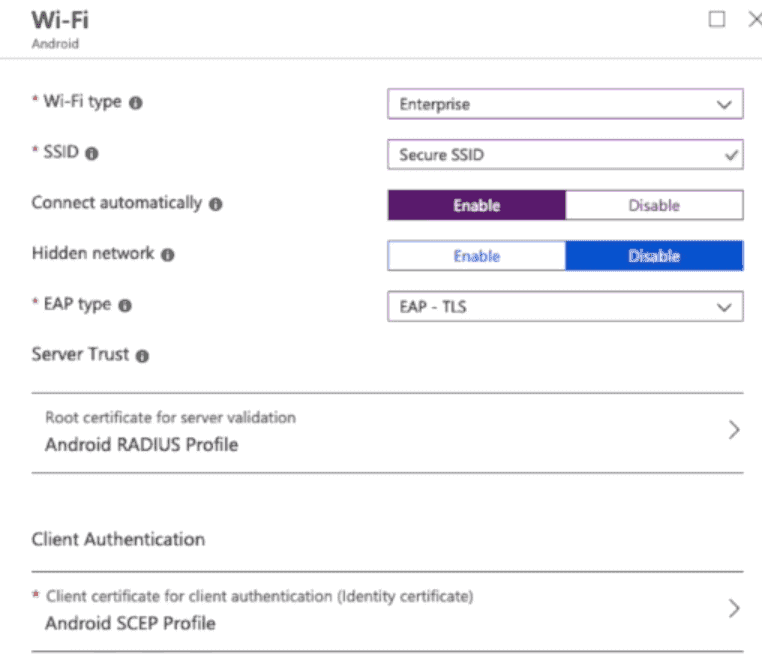Disable Connect automatically
762x669 pixels.
coord(654,205)
